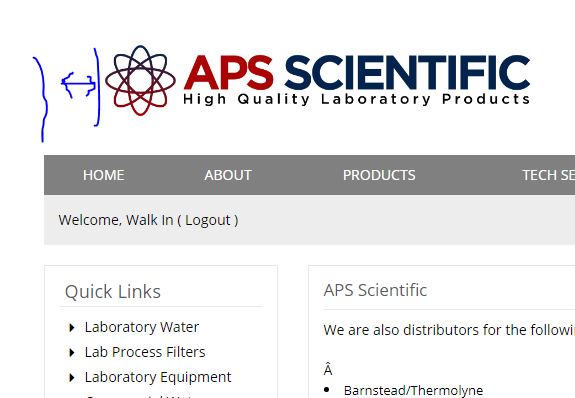
Task: Click the blue double-headed arrow annotation
Action: tap(78, 85)
